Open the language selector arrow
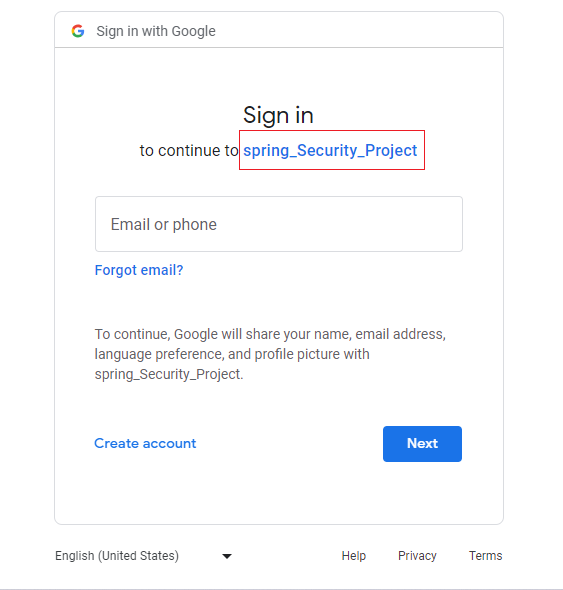The height and width of the screenshot is (590, 563). click(227, 556)
